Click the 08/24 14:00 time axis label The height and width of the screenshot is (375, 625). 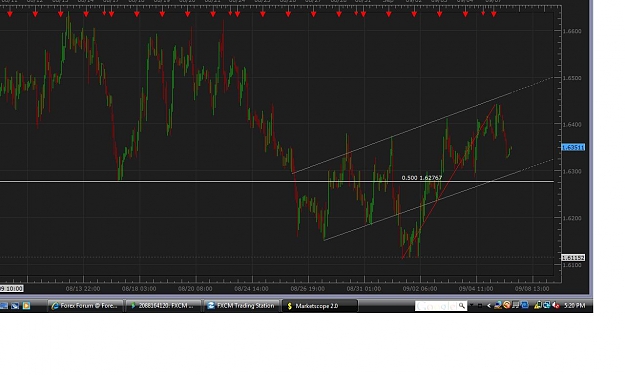tap(252, 289)
